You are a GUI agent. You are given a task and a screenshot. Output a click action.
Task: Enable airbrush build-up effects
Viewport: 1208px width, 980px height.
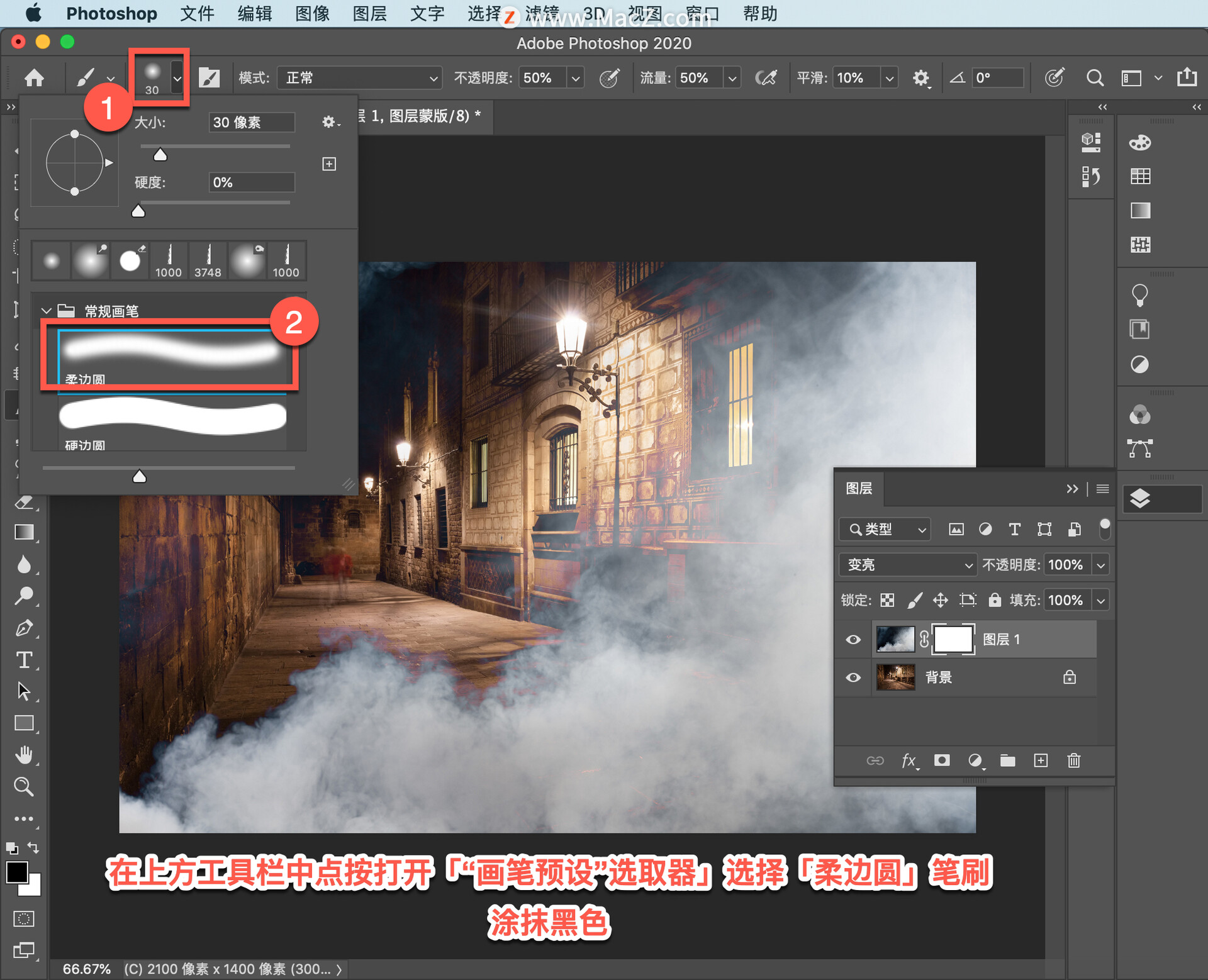click(x=766, y=78)
